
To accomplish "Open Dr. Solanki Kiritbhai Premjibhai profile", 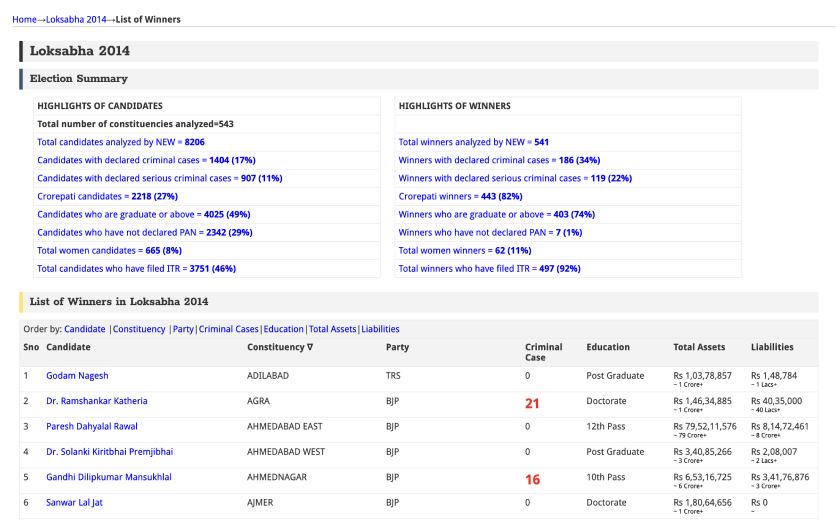I will [x=109, y=452].
